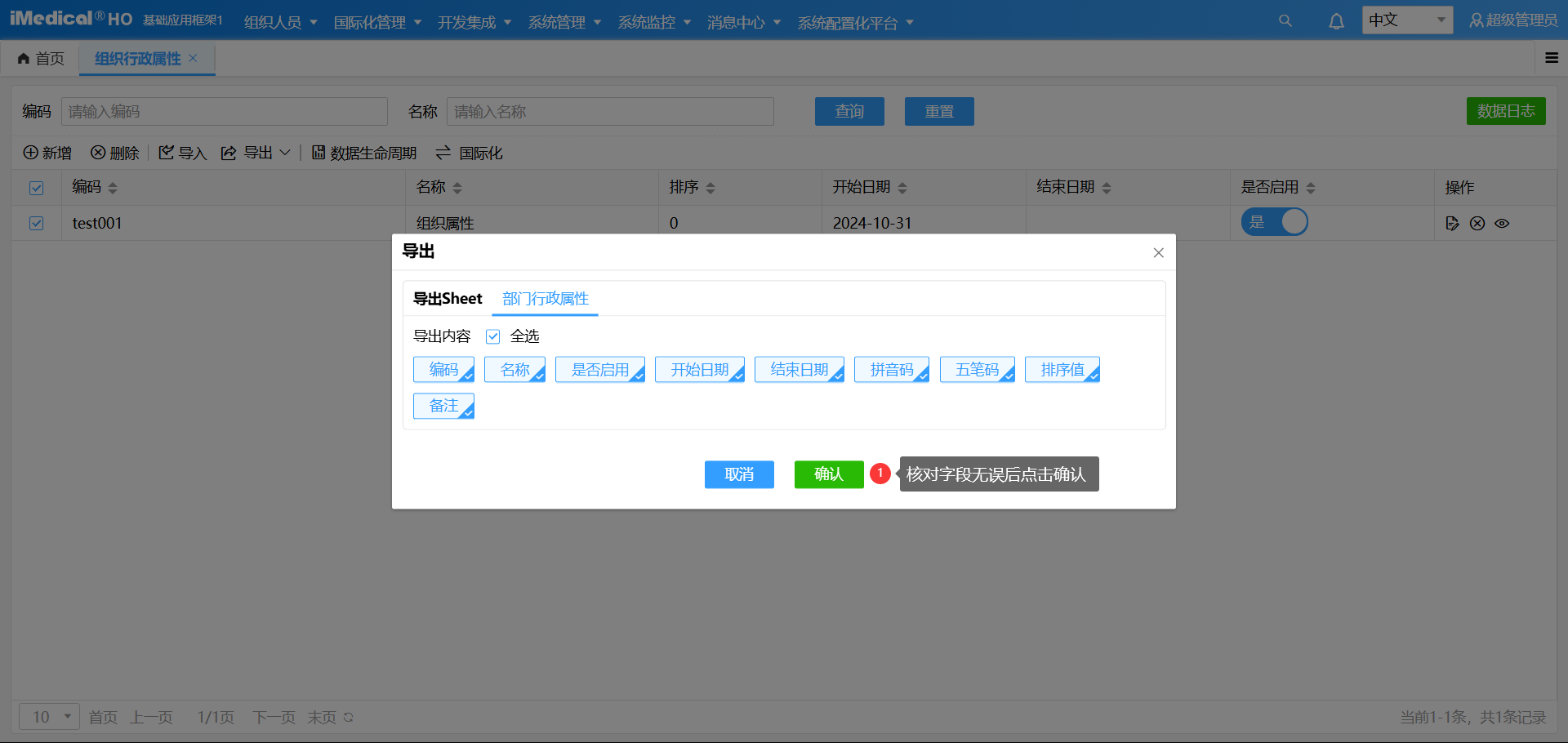The image size is (1568, 743).
Task: Open the 中文 language dropdown
Action: [x=1406, y=20]
